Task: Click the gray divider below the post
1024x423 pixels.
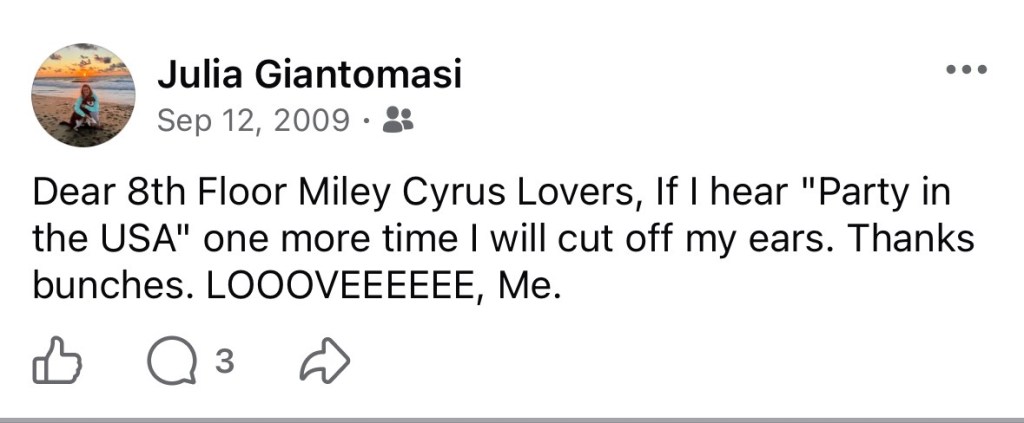Action: click(512, 420)
